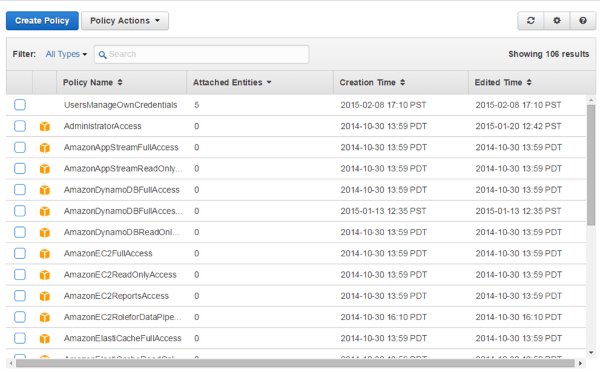Open the AmazonEC2ReadOnlyAccess policy link
Image resolution: width=600 pixels, height=374 pixels.
tap(120, 275)
